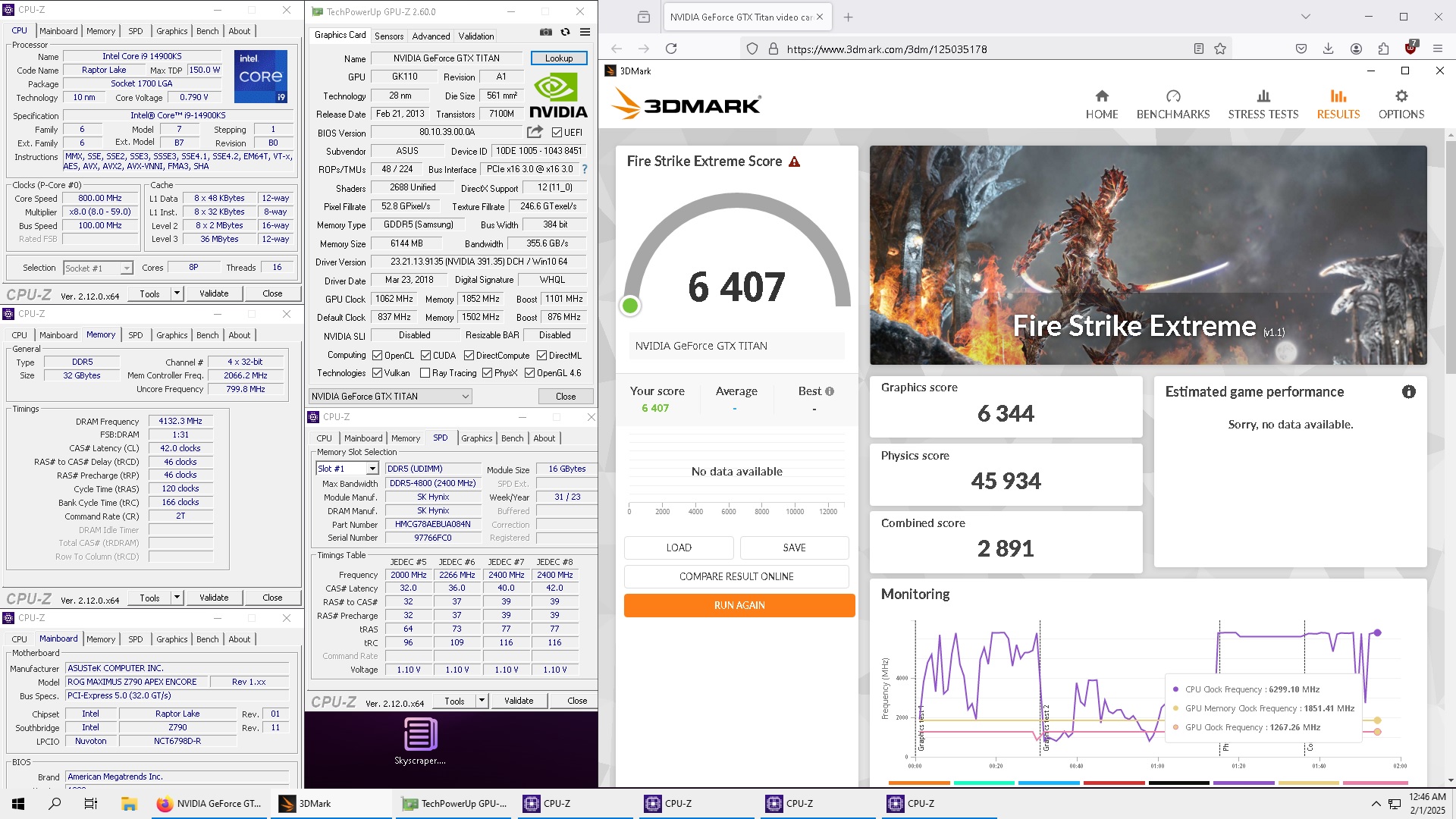Open a new browser tab
The image size is (1456, 819).
coord(848,17)
